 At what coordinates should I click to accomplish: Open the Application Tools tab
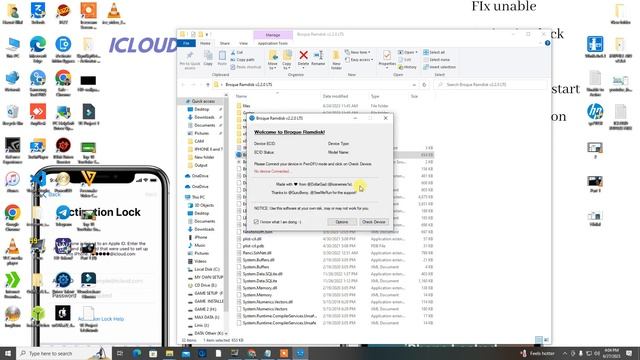click(x=273, y=43)
